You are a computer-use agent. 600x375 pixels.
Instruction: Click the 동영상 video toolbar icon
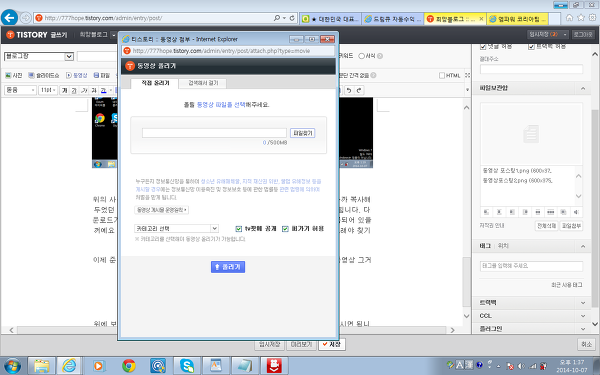coord(77,75)
